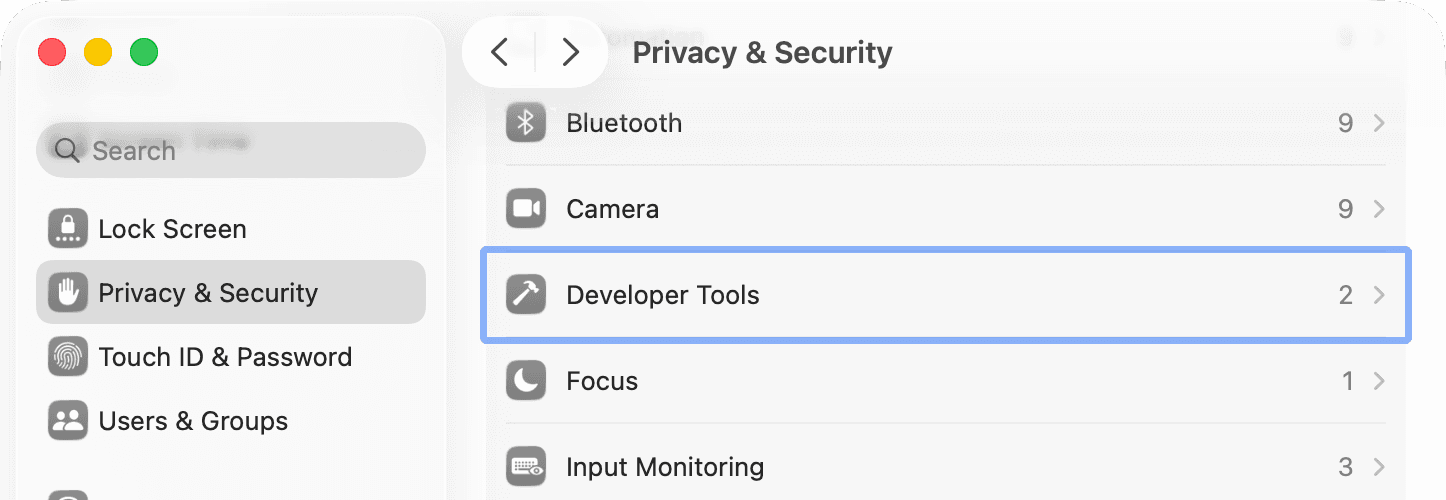Open Touch ID & Password settings
The image size is (1446, 500).
pos(225,357)
